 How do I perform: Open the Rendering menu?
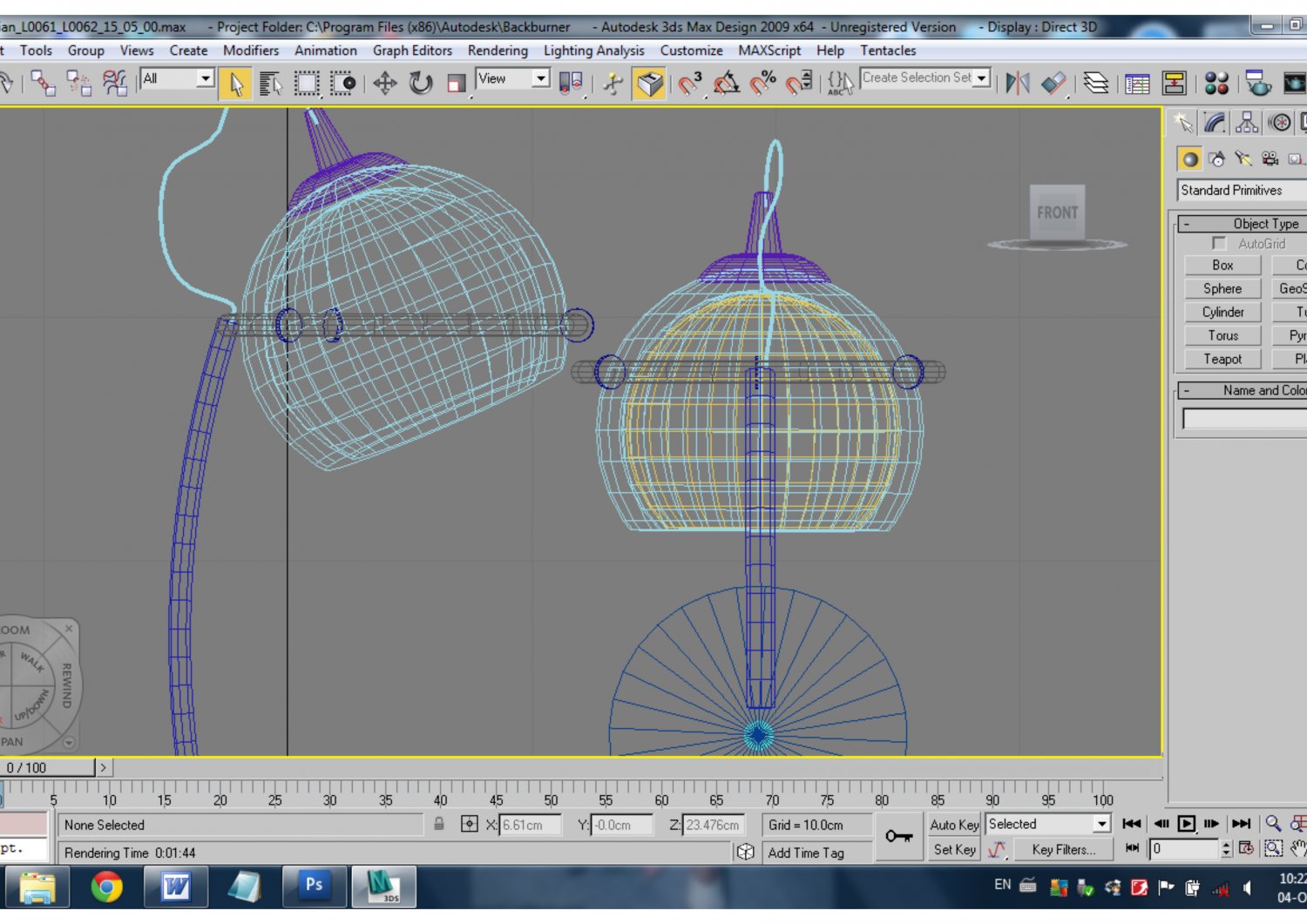(498, 51)
